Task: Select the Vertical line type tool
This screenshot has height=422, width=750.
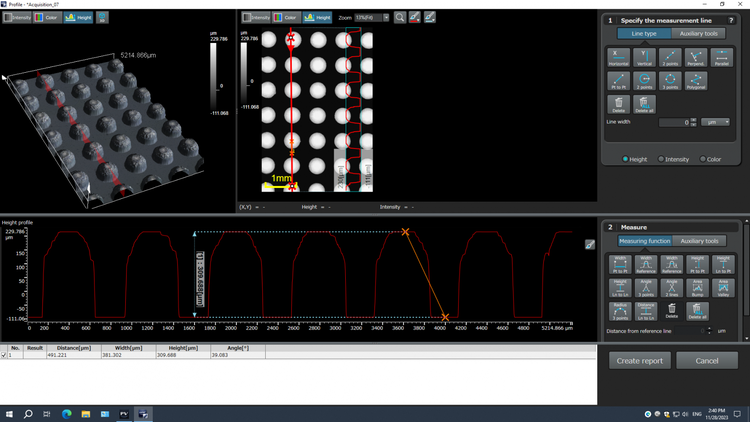Action: click(645, 58)
